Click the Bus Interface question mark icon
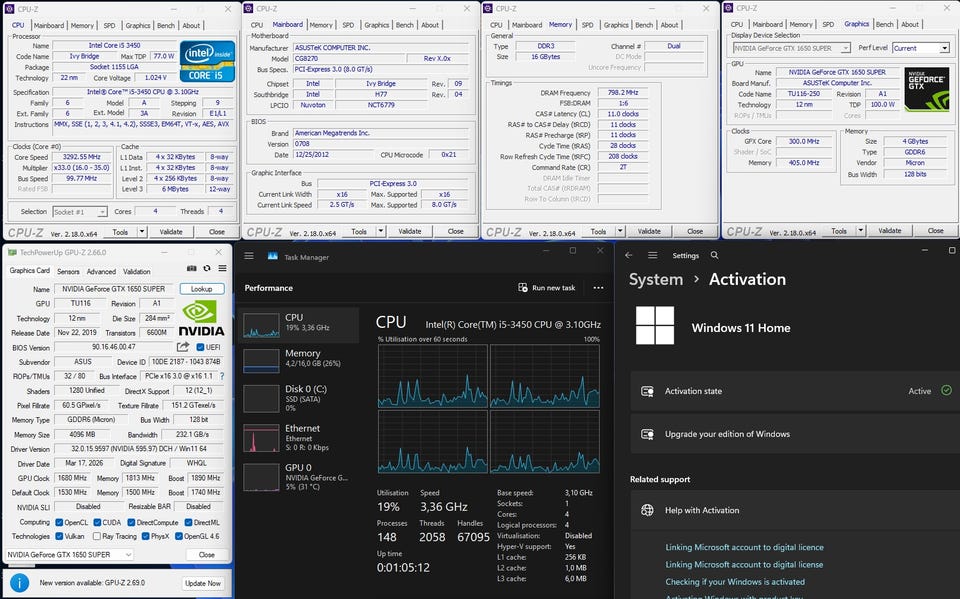The height and width of the screenshot is (599, 960). point(223,376)
